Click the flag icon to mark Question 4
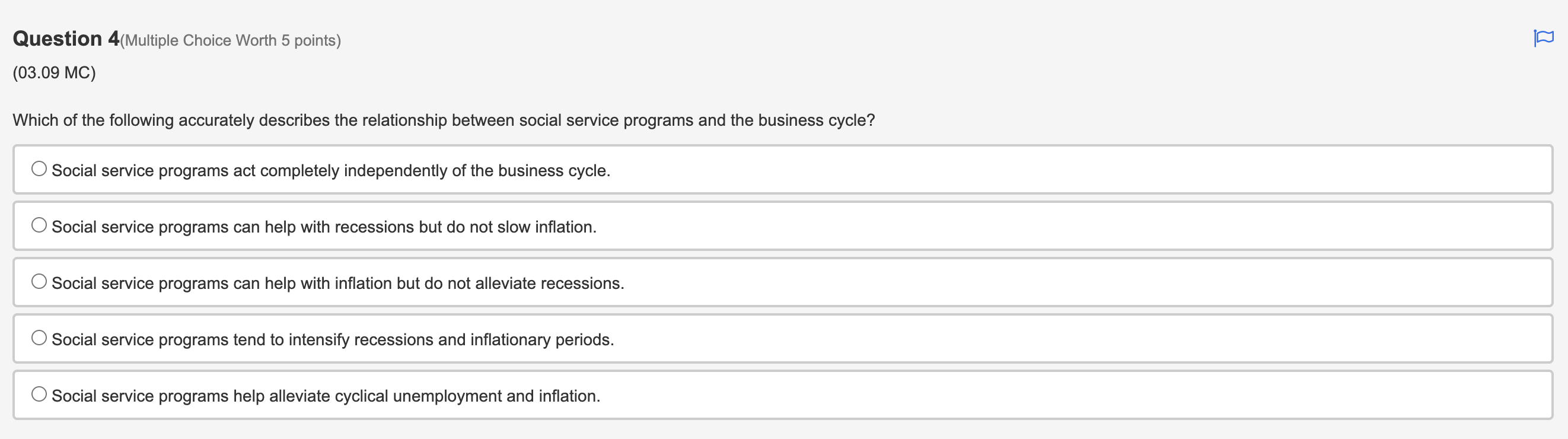The image size is (1568, 439). pyautogui.click(x=1544, y=38)
